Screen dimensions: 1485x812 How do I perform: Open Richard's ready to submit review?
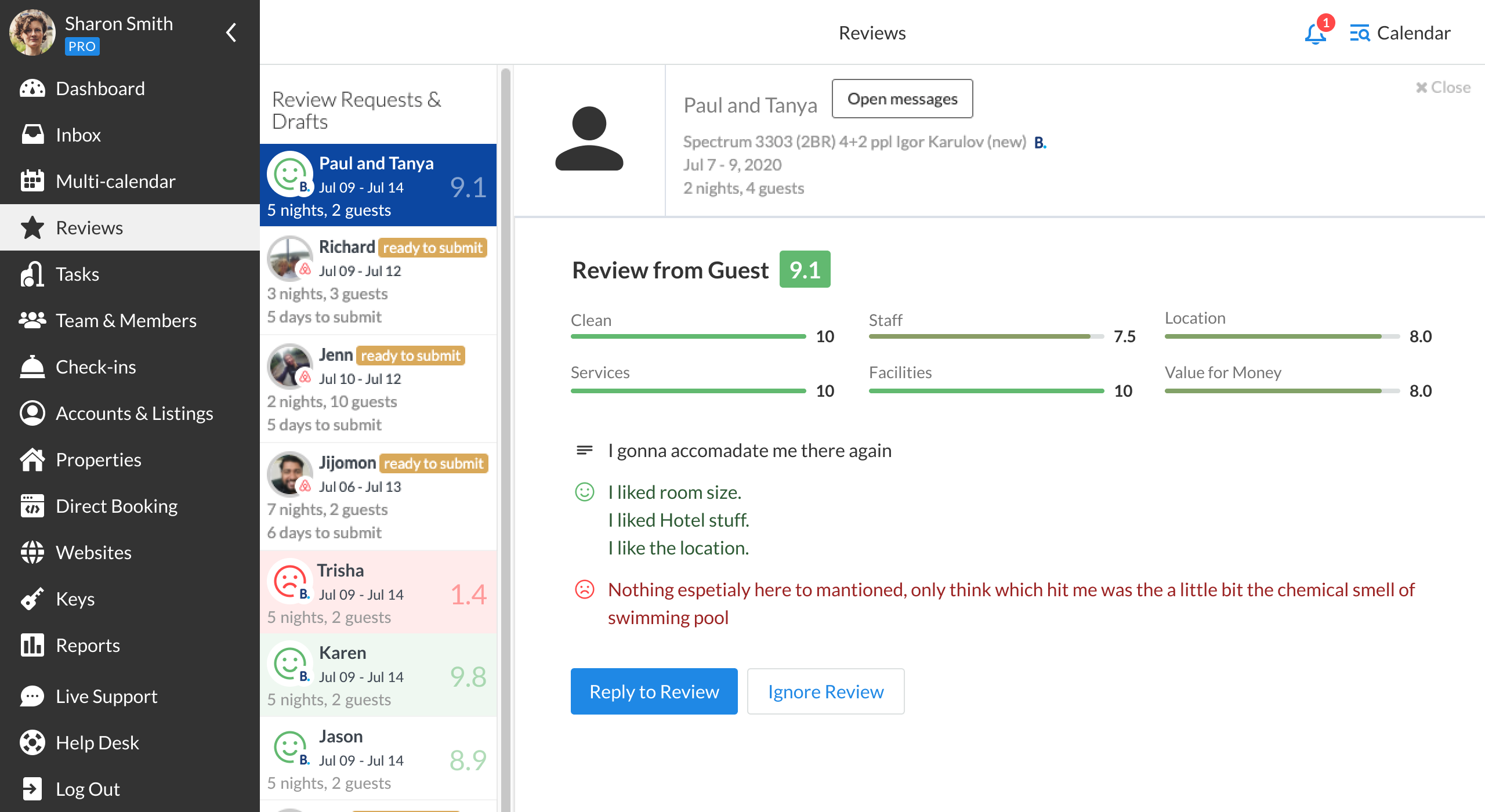pyautogui.click(x=378, y=281)
